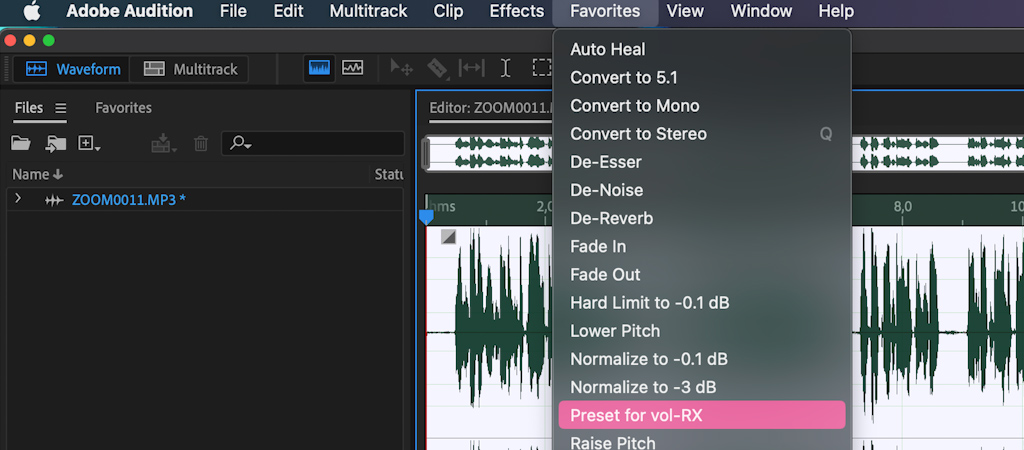Screen dimensions: 1024x450
Task: Expand the ZOOM0011.MP3 file entry
Action: [18, 199]
